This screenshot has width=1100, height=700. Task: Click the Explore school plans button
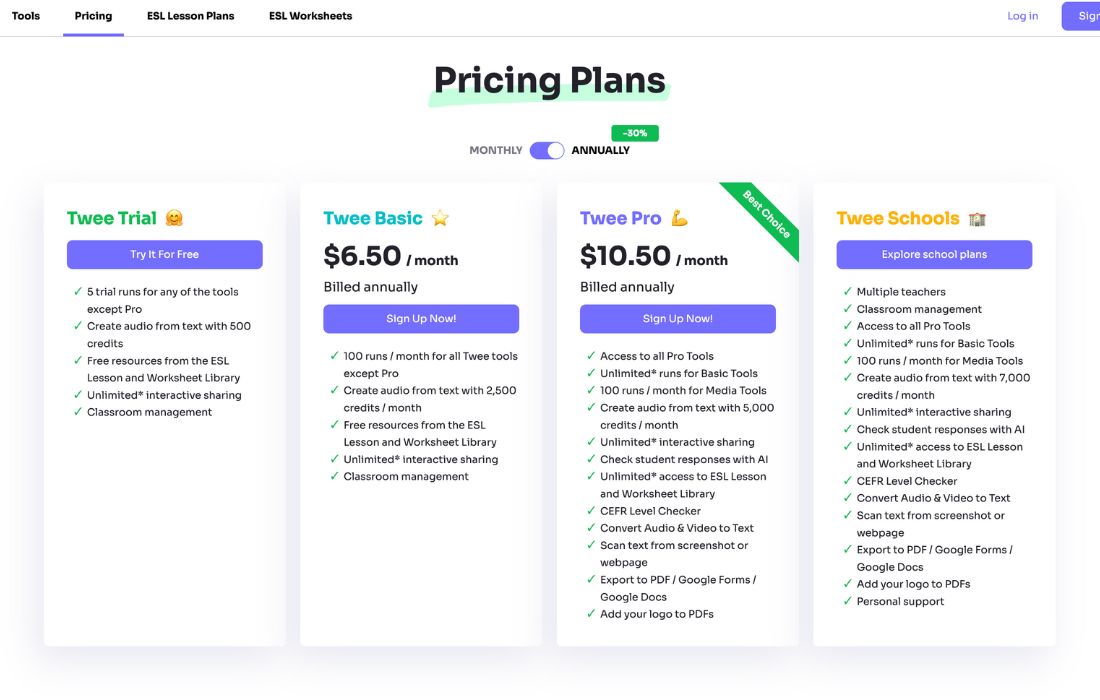[x=934, y=255]
